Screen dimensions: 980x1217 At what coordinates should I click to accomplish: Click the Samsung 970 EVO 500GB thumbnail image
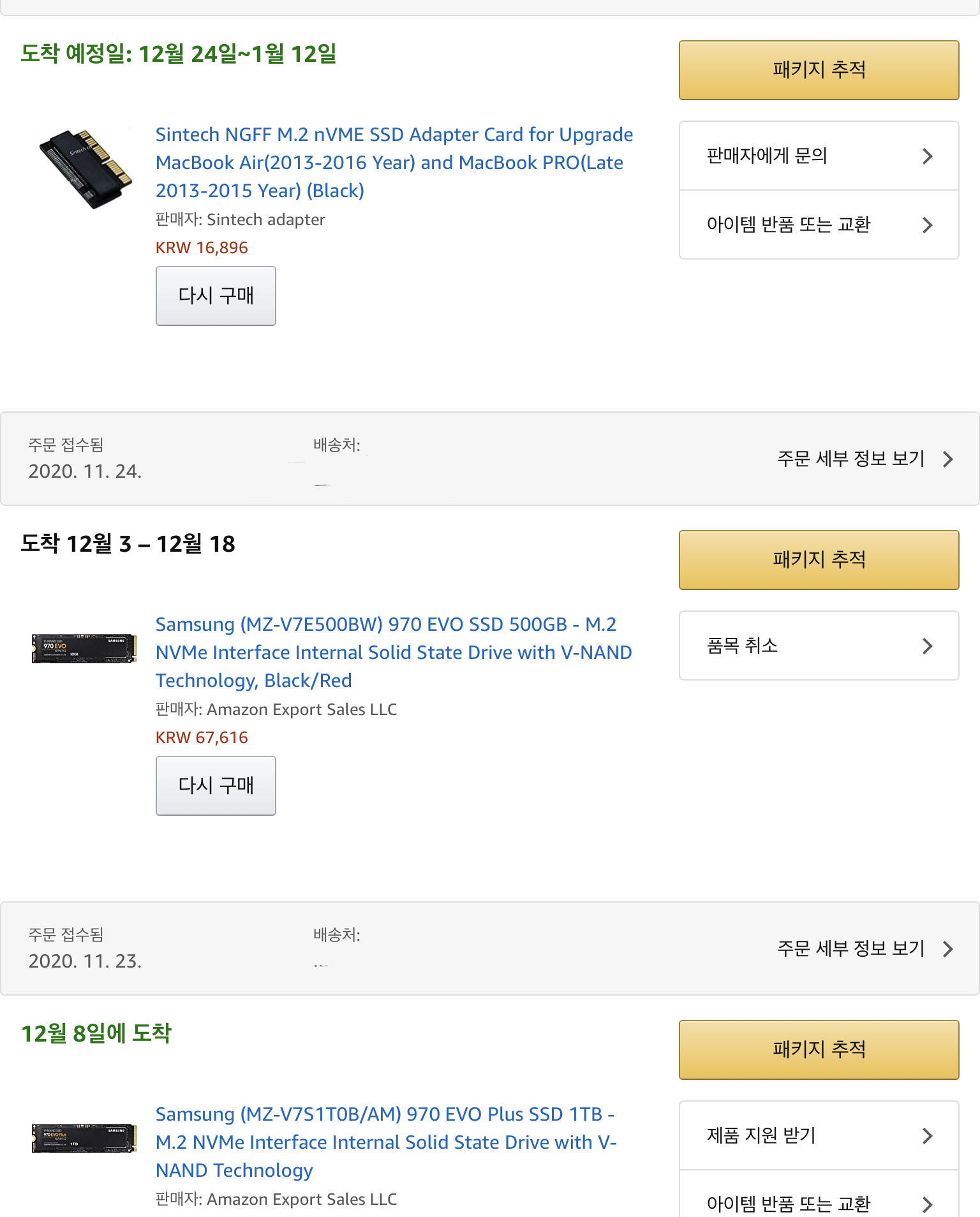click(84, 648)
